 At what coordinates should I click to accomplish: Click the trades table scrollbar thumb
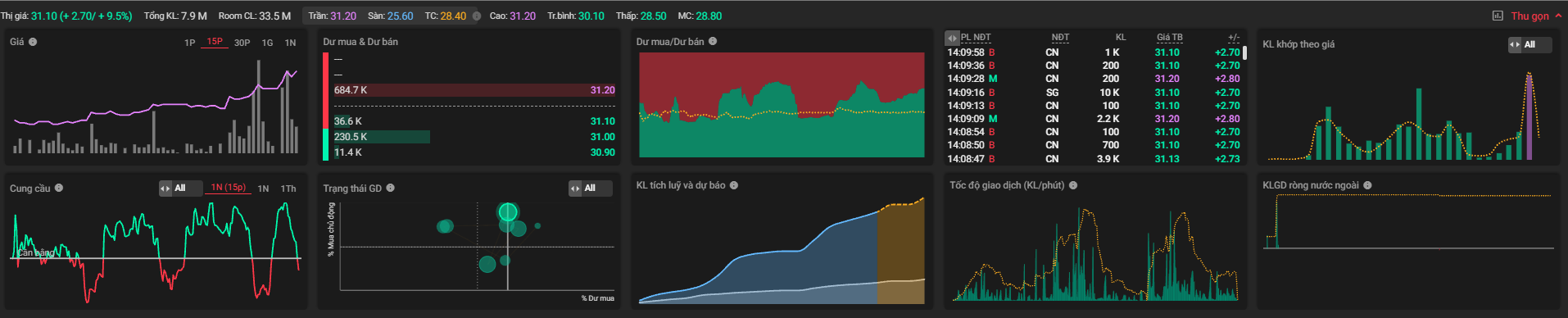click(x=1245, y=53)
